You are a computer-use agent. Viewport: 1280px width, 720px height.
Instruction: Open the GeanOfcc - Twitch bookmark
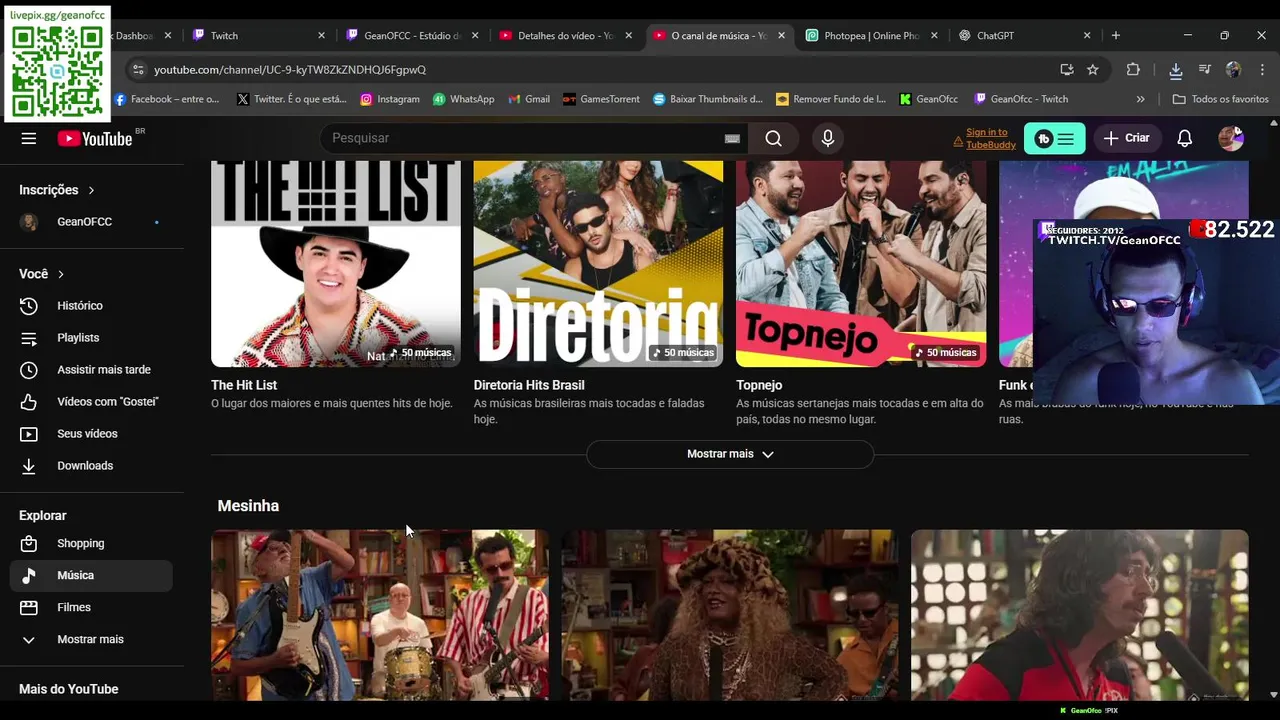click(1021, 99)
